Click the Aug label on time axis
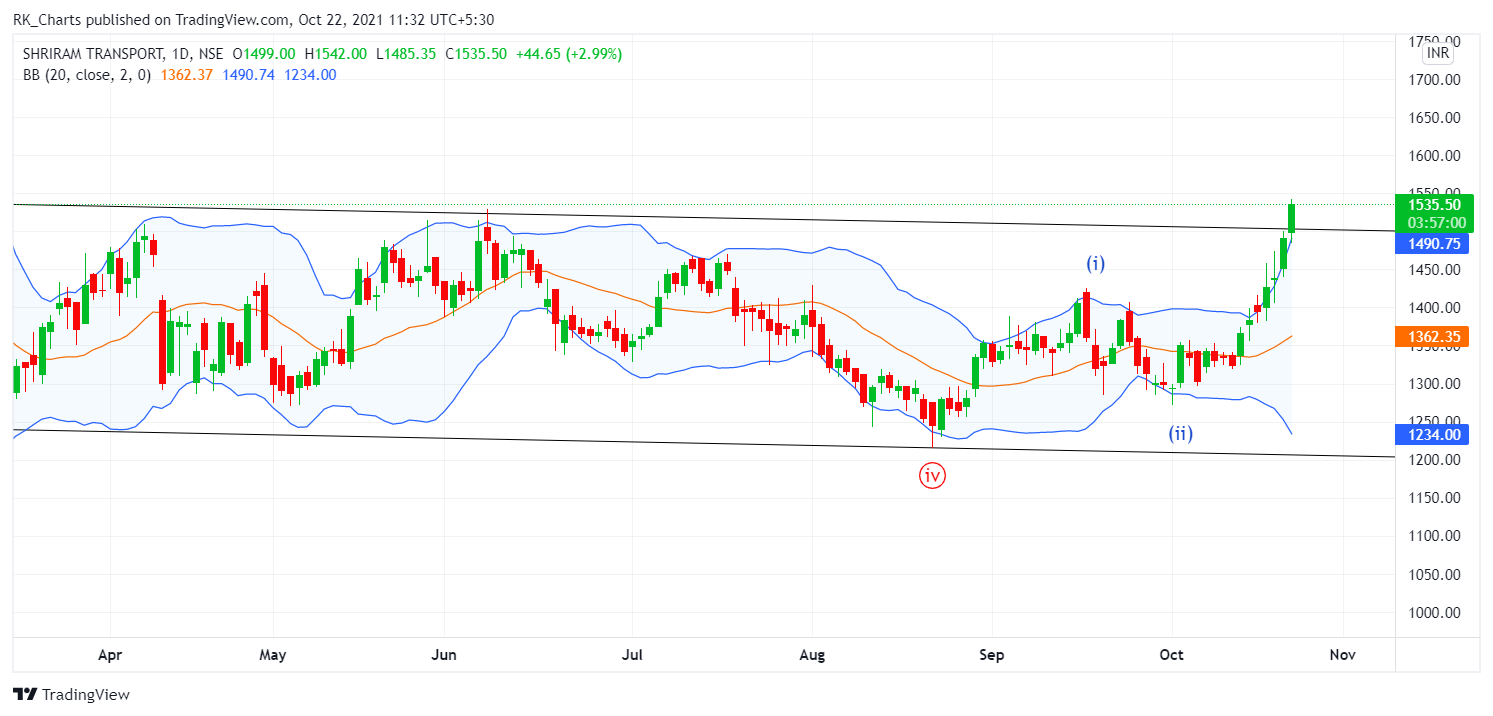This screenshot has height=716, width=1493. pos(812,655)
